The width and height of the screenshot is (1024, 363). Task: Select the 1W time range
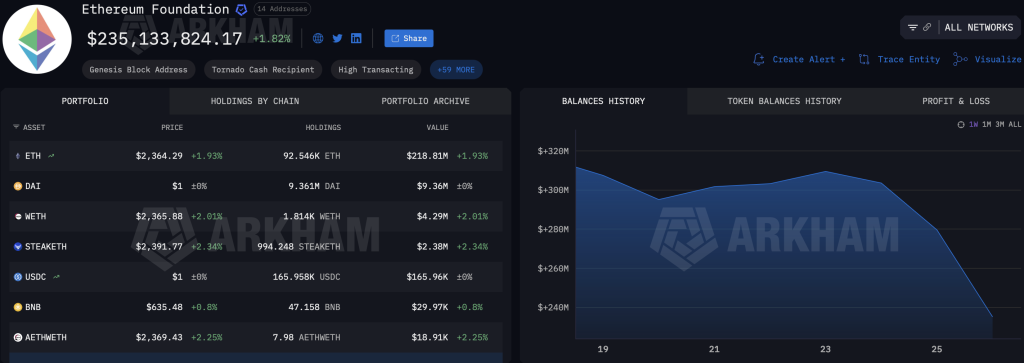tap(973, 125)
